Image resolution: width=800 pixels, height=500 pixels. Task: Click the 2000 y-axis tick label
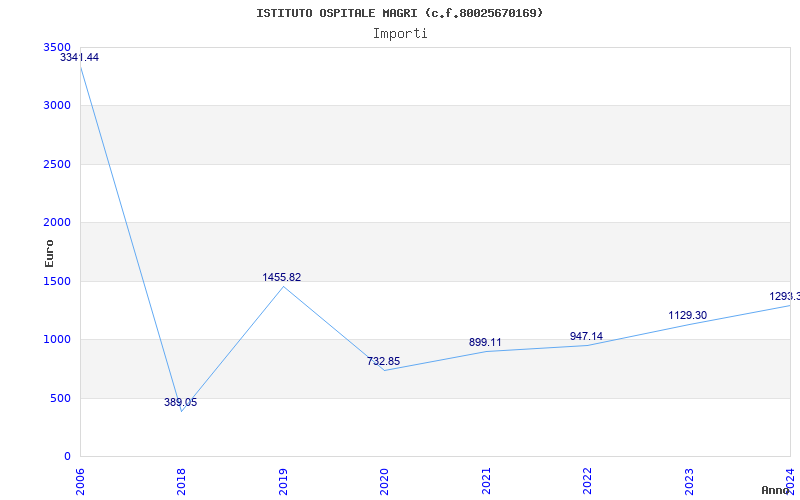57,222
